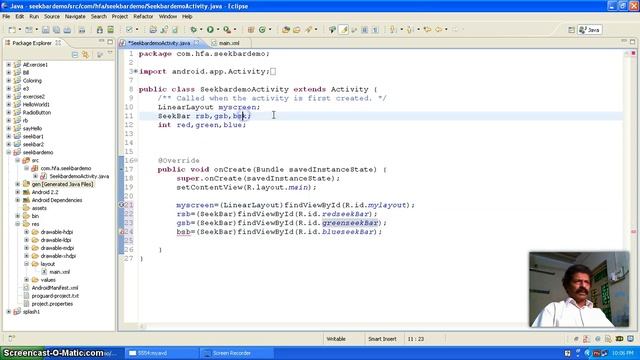Click the Print toolbar icon

[x=67, y=30]
